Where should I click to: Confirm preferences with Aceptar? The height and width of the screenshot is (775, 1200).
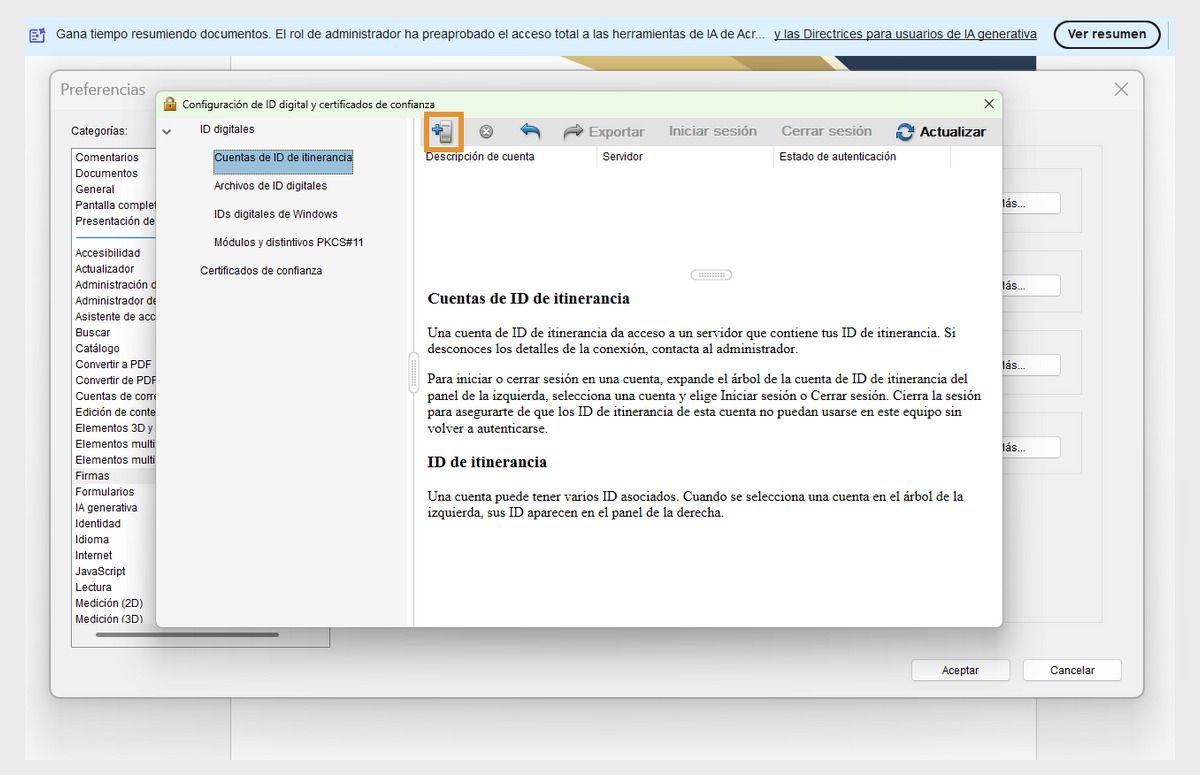[x=959, y=670]
